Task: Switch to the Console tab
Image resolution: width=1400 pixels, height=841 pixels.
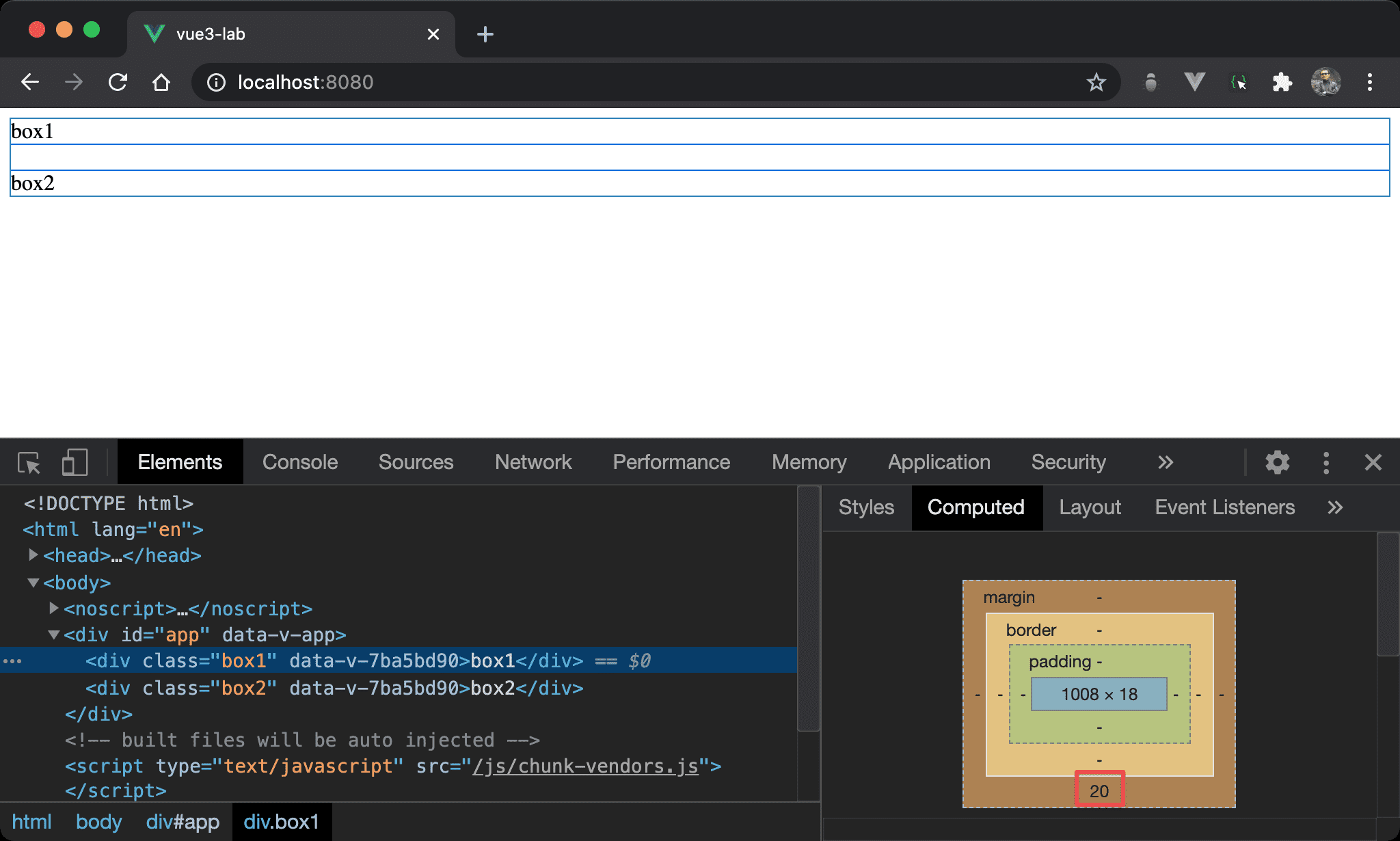Action: tap(300, 463)
